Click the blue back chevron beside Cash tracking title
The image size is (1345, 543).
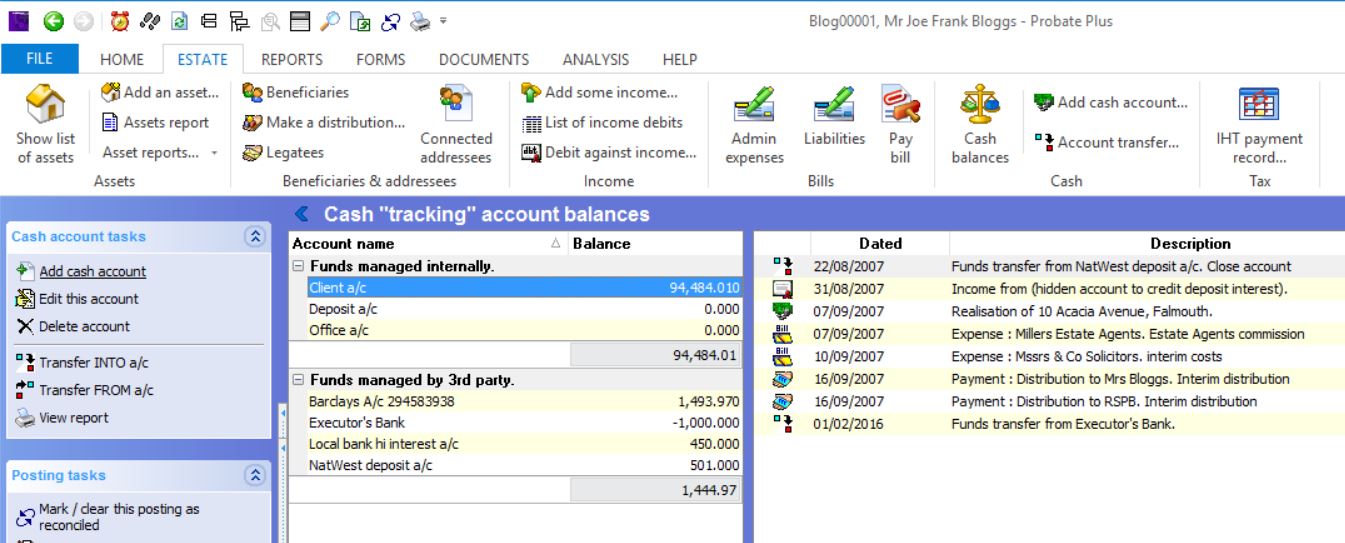(301, 214)
